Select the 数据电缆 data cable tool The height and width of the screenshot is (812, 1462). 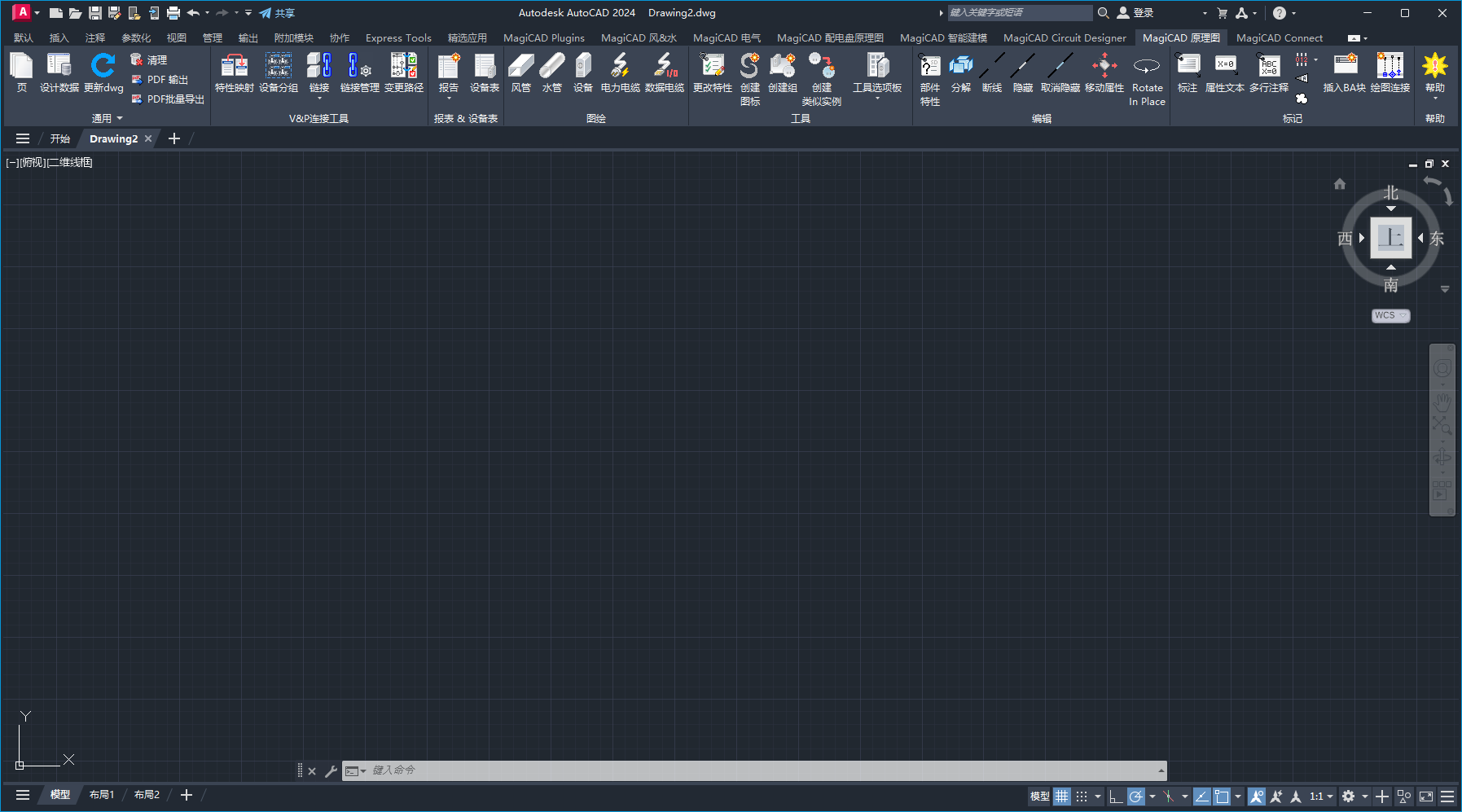click(665, 72)
